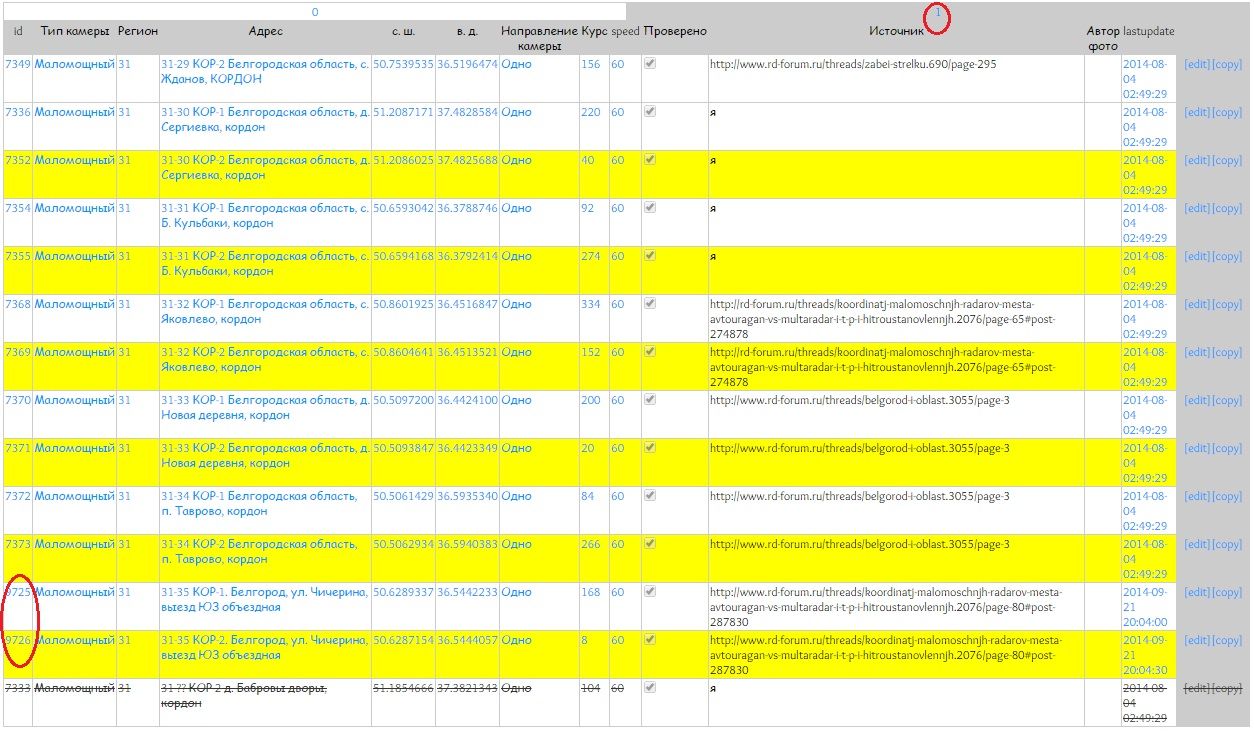Click the [copy] link for row 7336

tap(1227, 113)
